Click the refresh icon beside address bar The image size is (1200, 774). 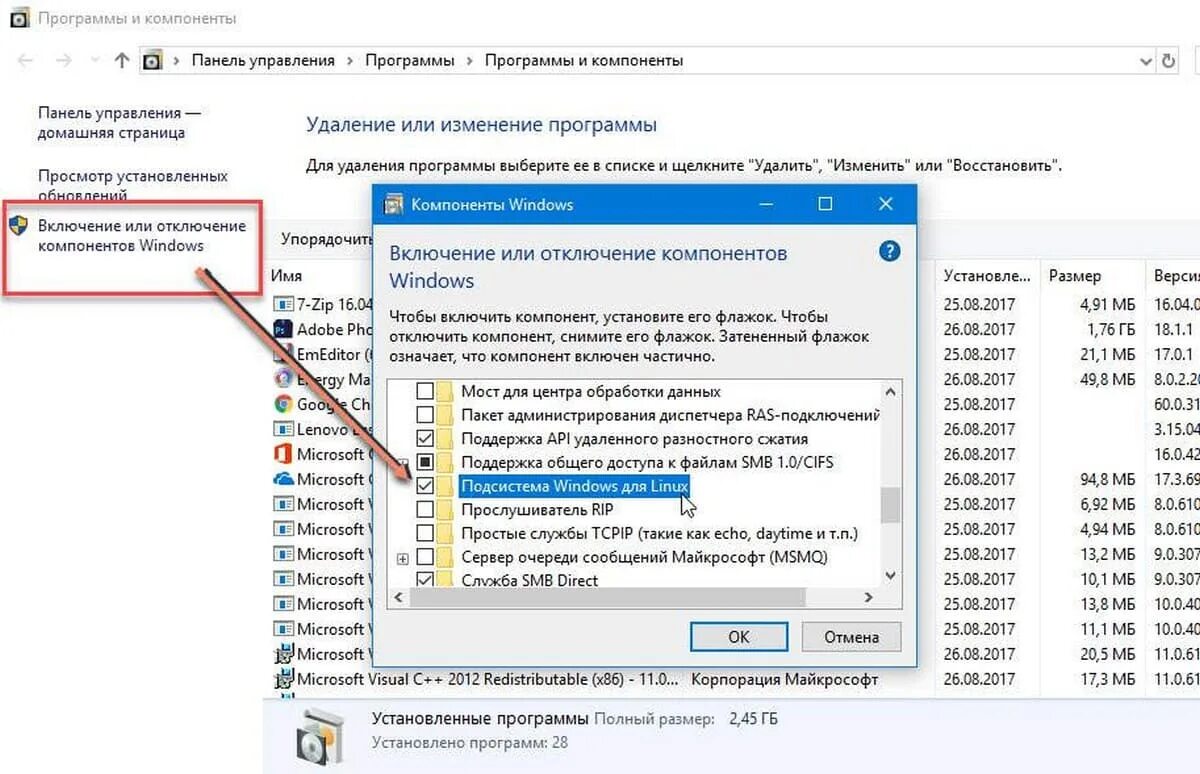[x=1168, y=61]
